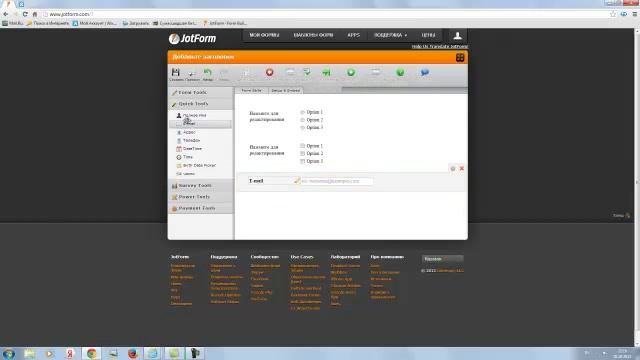Delete the E-mail field with red X

(x=462, y=168)
